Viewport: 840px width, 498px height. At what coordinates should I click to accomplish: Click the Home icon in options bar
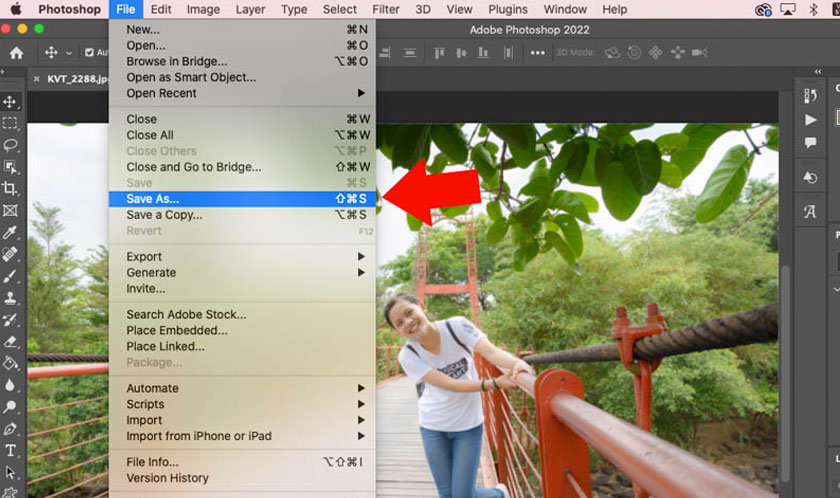click(x=16, y=53)
